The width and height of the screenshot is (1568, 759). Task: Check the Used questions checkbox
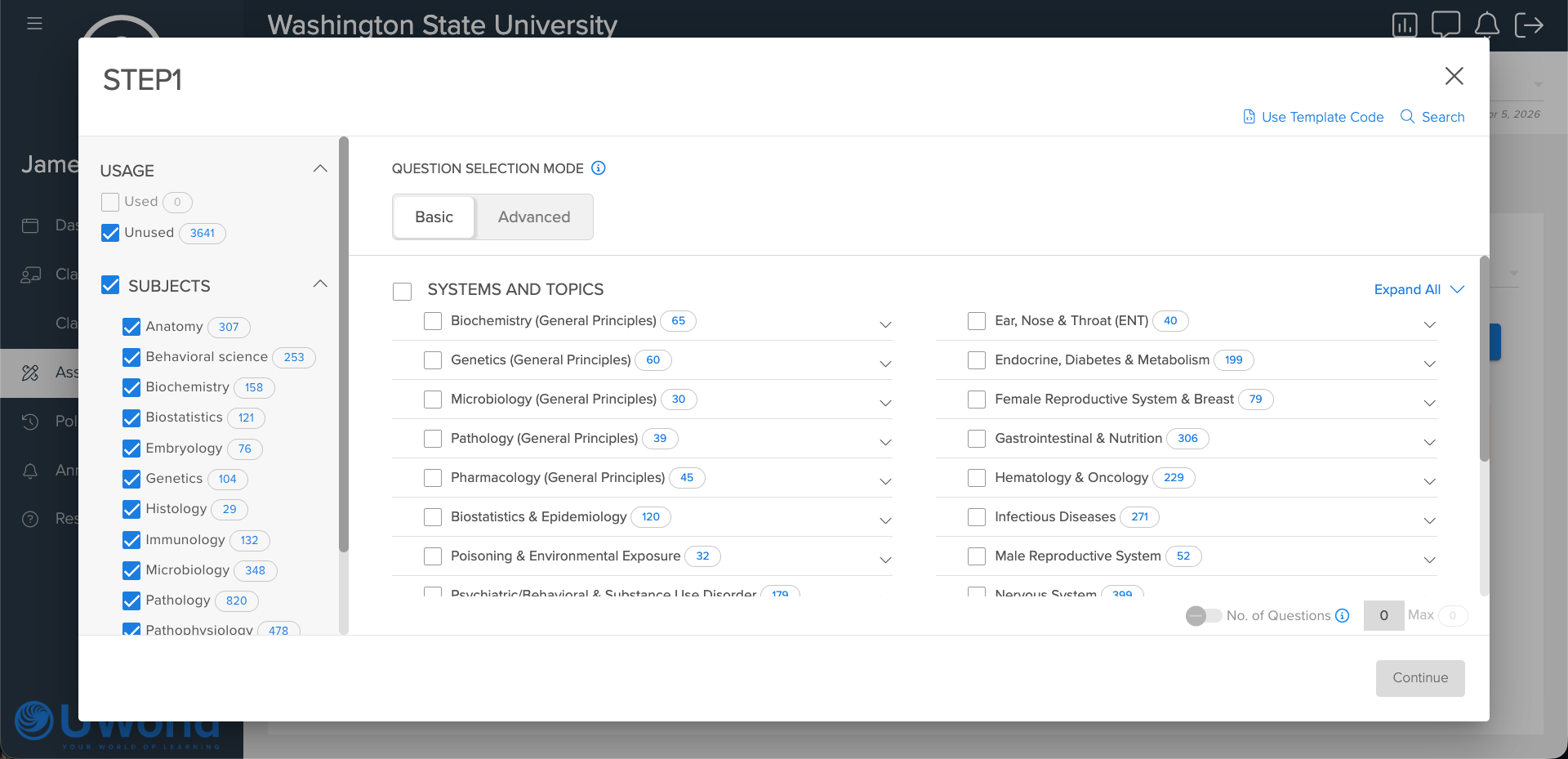(110, 202)
